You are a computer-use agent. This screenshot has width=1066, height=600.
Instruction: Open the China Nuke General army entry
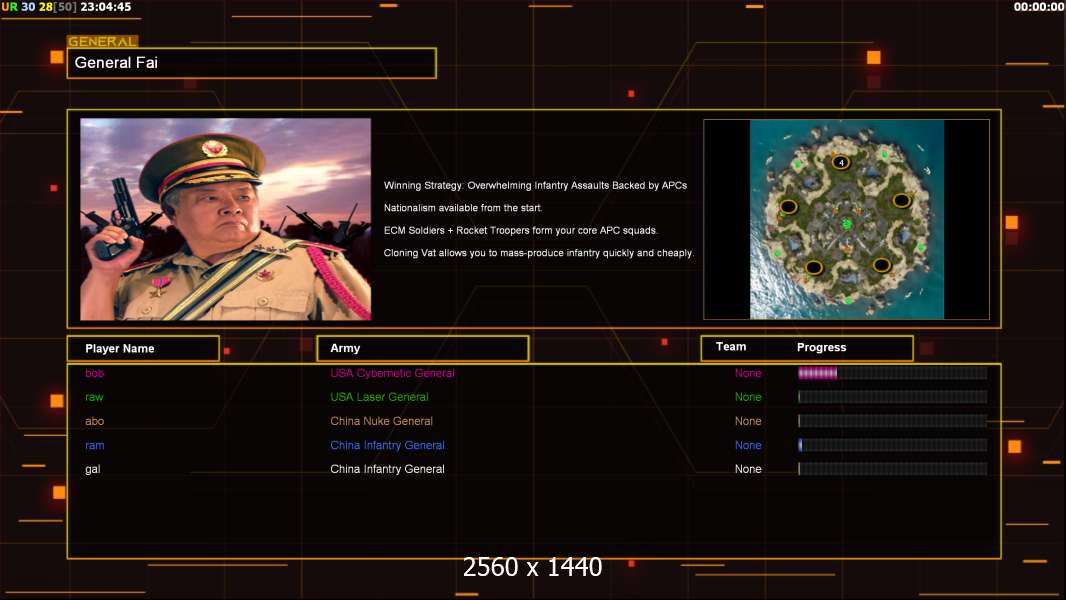[x=381, y=421]
